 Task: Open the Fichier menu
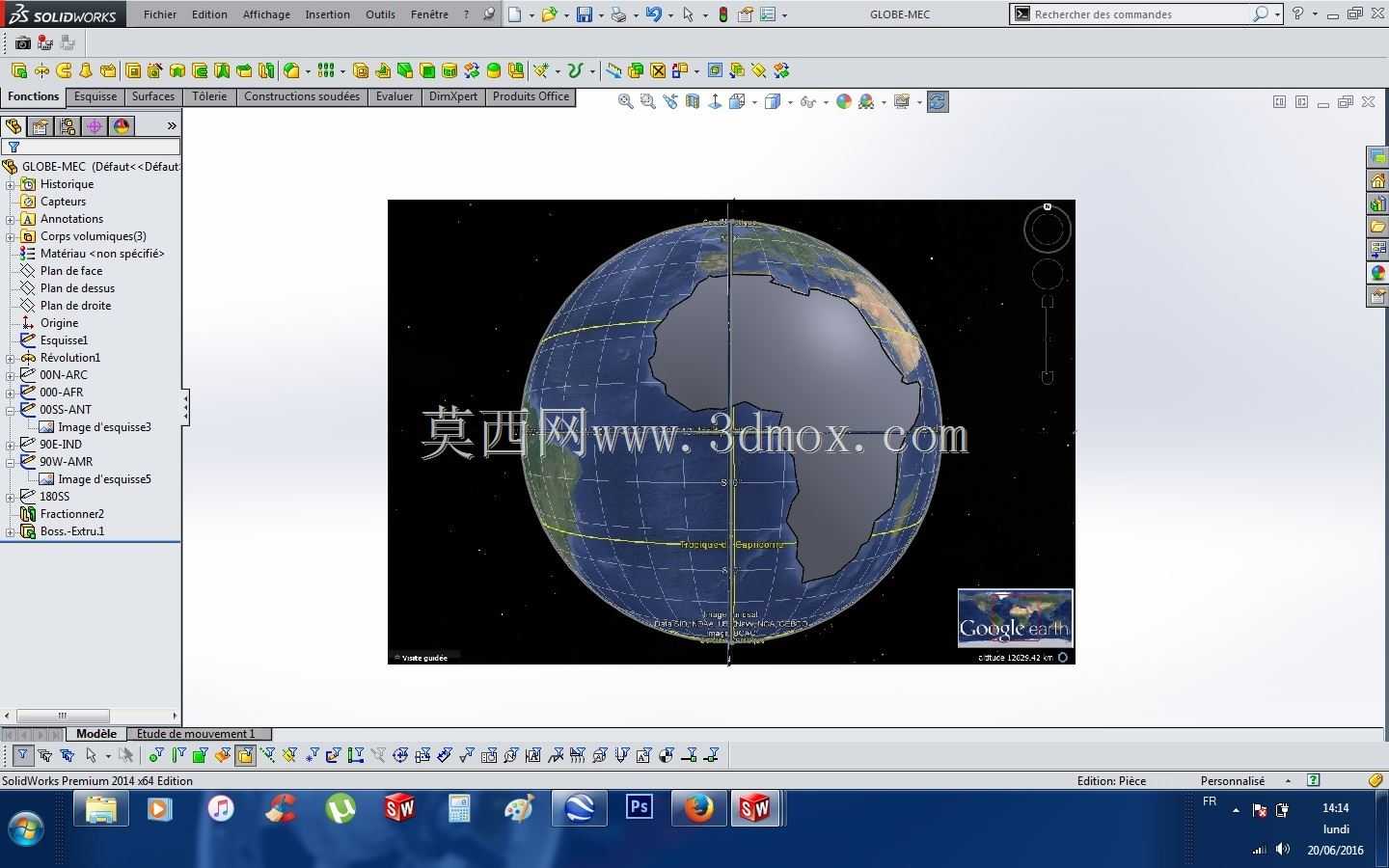tap(160, 14)
